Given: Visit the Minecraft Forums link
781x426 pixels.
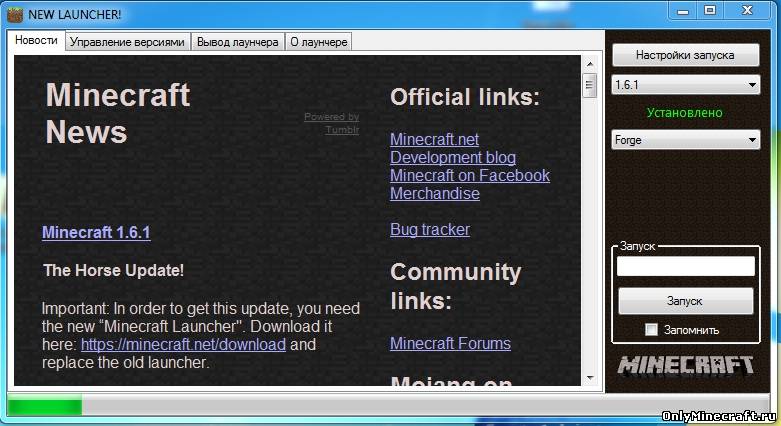Looking at the screenshot, I should pyautogui.click(x=450, y=343).
